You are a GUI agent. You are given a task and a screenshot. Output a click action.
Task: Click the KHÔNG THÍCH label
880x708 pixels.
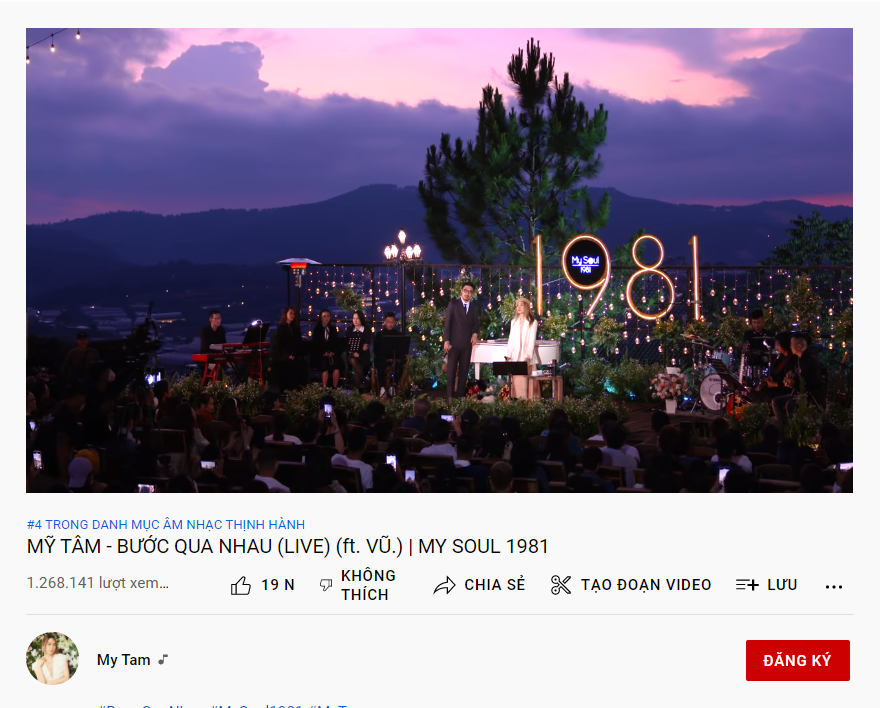(368, 585)
